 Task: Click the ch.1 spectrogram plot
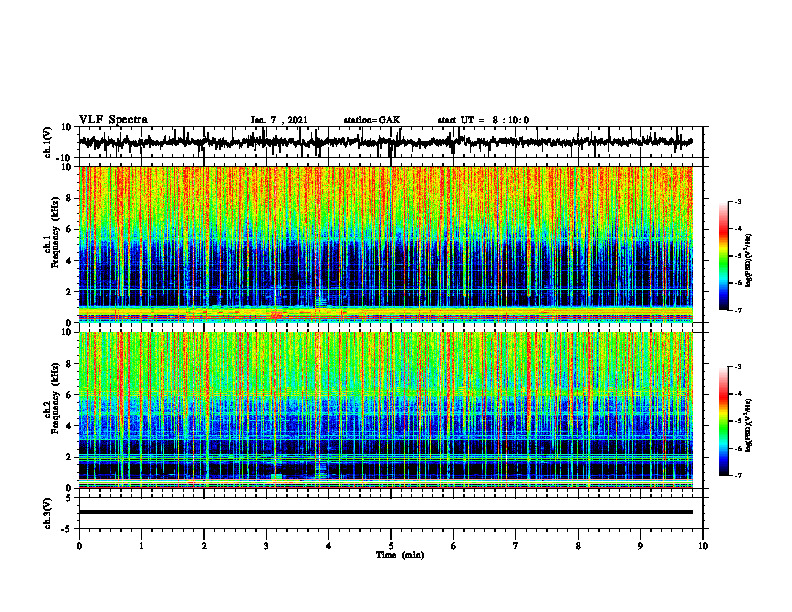click(x=386, y=244)
